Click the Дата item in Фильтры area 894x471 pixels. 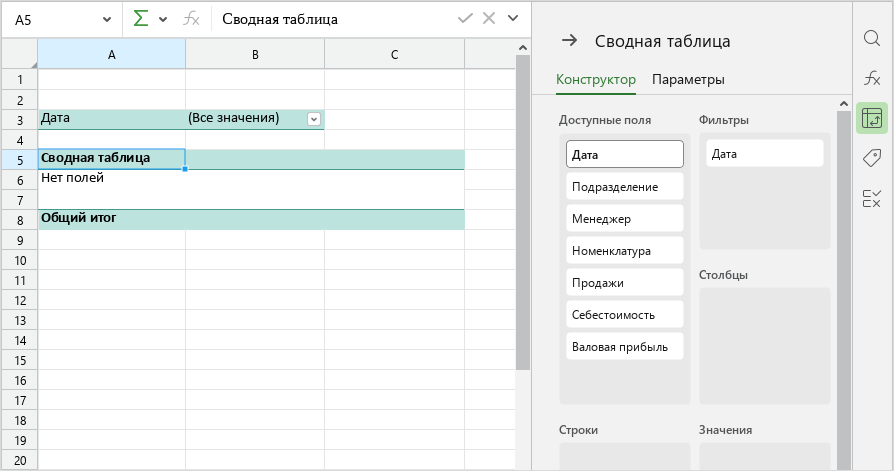click(x=765, y=153)
